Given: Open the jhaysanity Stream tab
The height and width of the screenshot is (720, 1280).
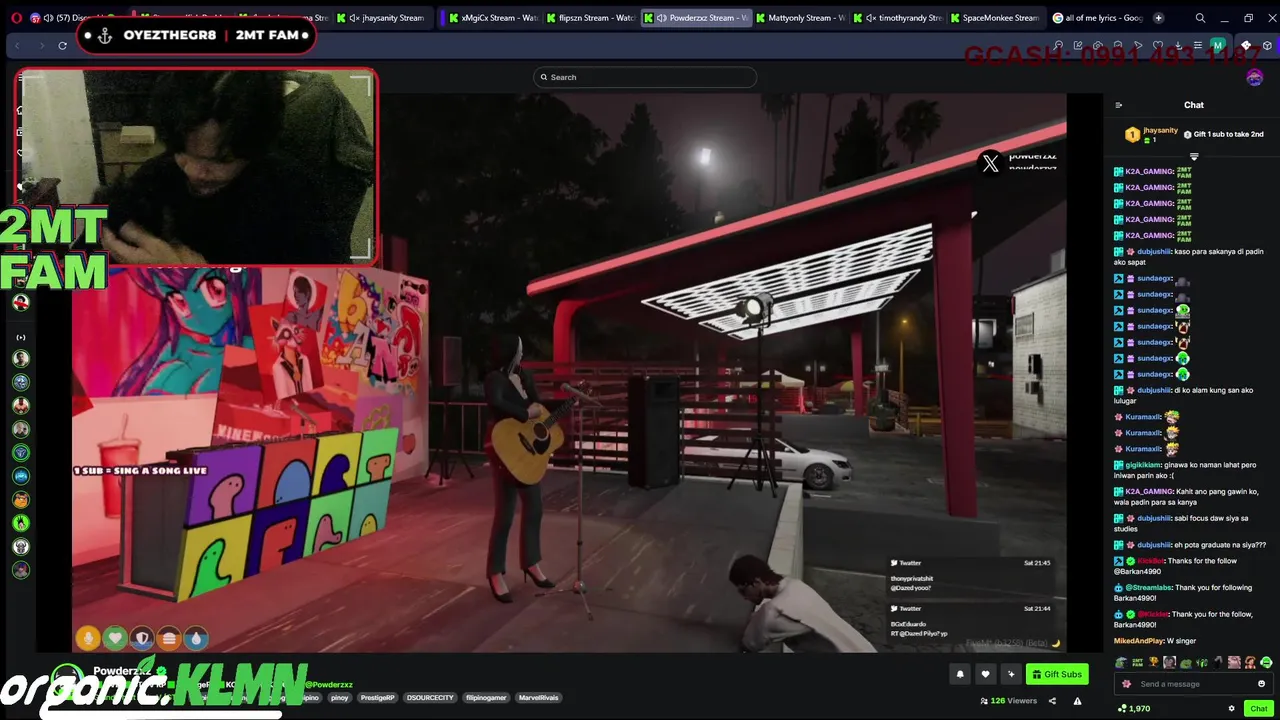Looking at the screenshot, I should pos(383,18).
